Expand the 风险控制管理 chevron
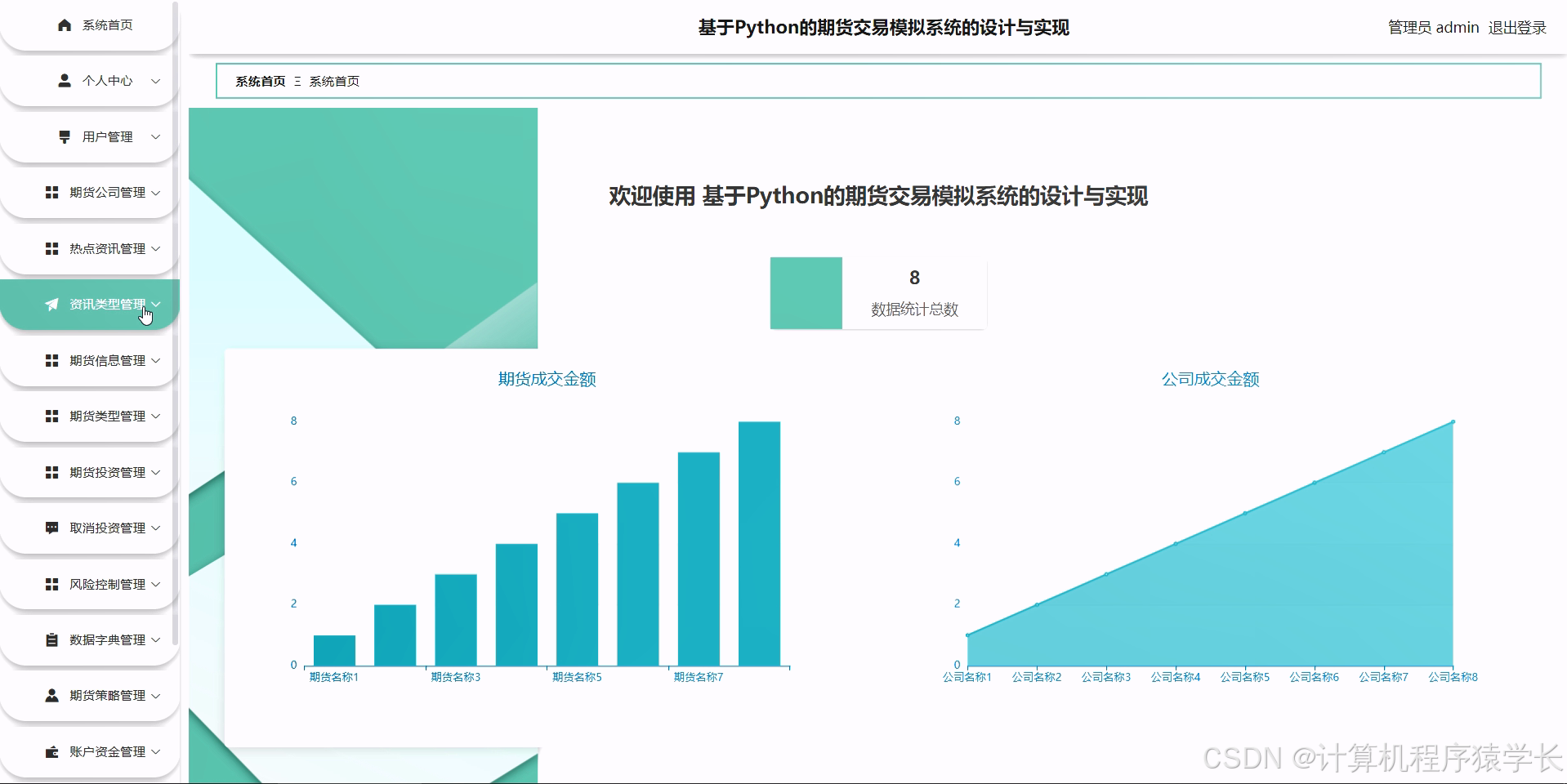Screen dimensions: 1567x784 click(x=155, y=584)
